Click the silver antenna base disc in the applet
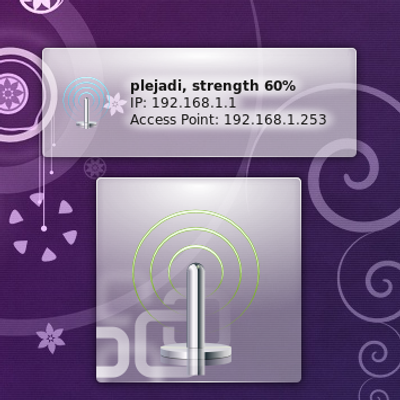Viewport: 400px width, 400px height. click(x=195, y=353)
